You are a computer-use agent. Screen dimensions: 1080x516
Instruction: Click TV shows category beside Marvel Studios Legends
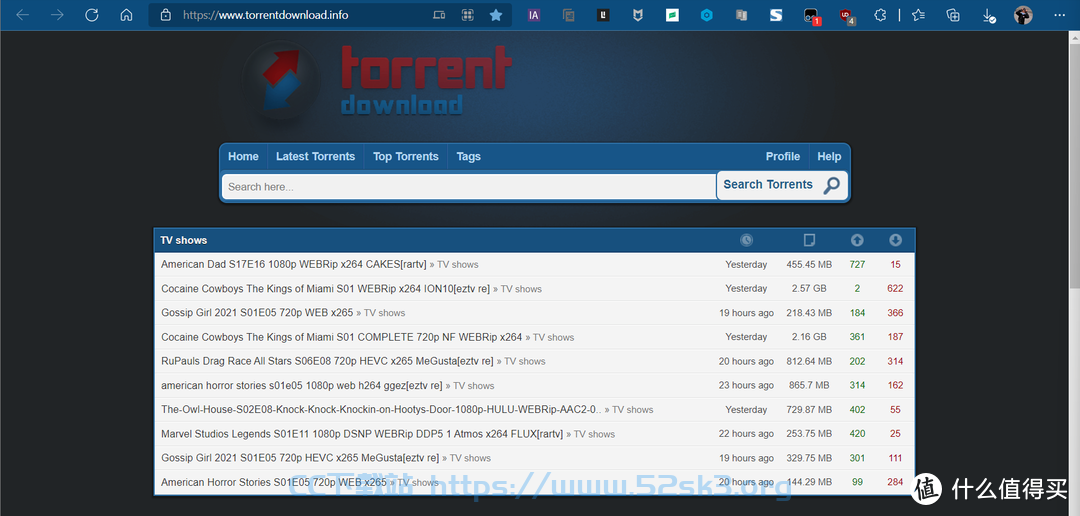tap(594, 434)
